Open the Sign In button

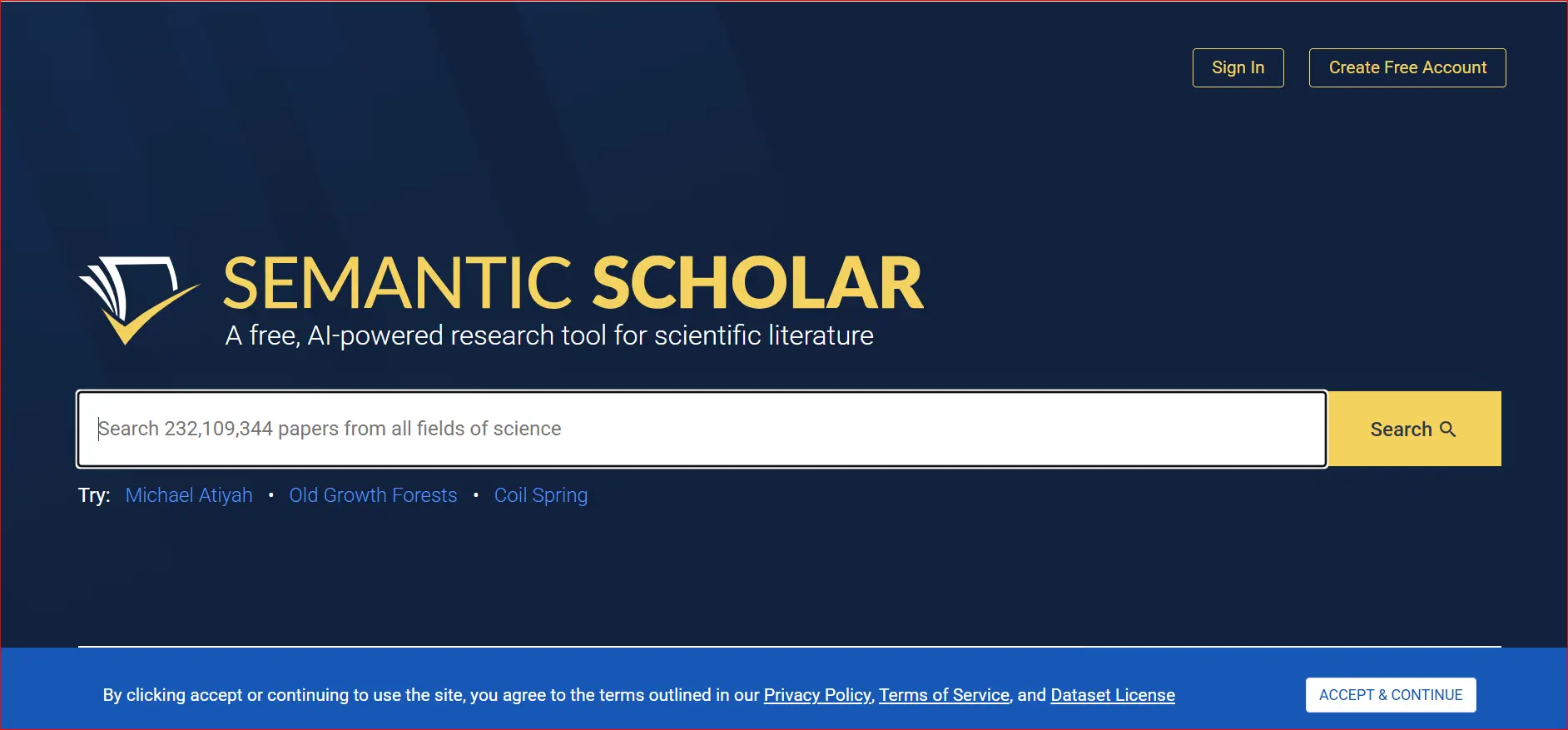(x=1238, y=67)
